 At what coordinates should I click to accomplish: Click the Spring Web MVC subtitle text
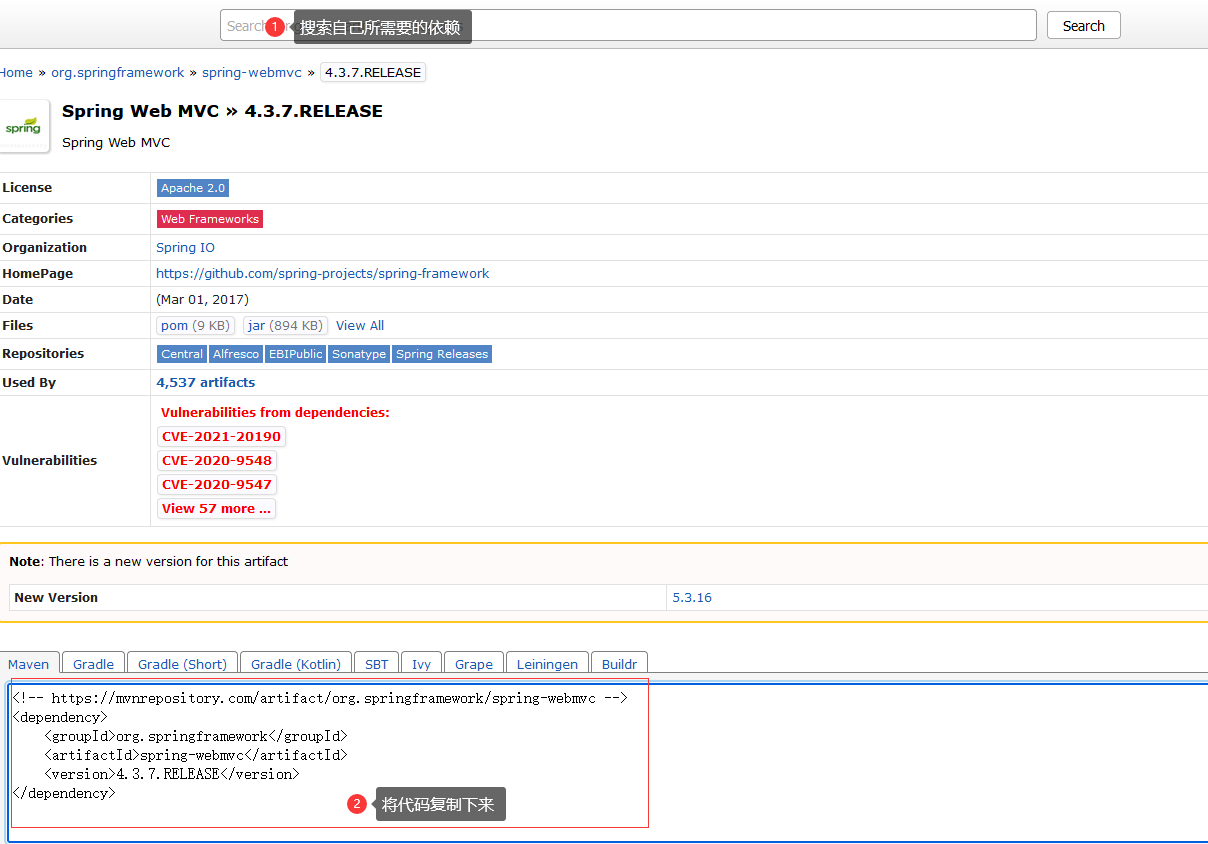pos(116,143)
